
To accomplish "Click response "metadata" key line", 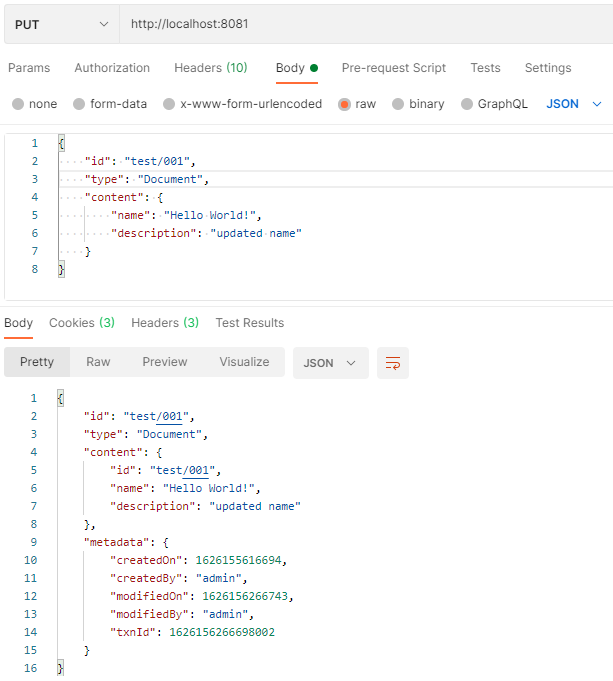I will pyautogui.click(x=126, y=542).
